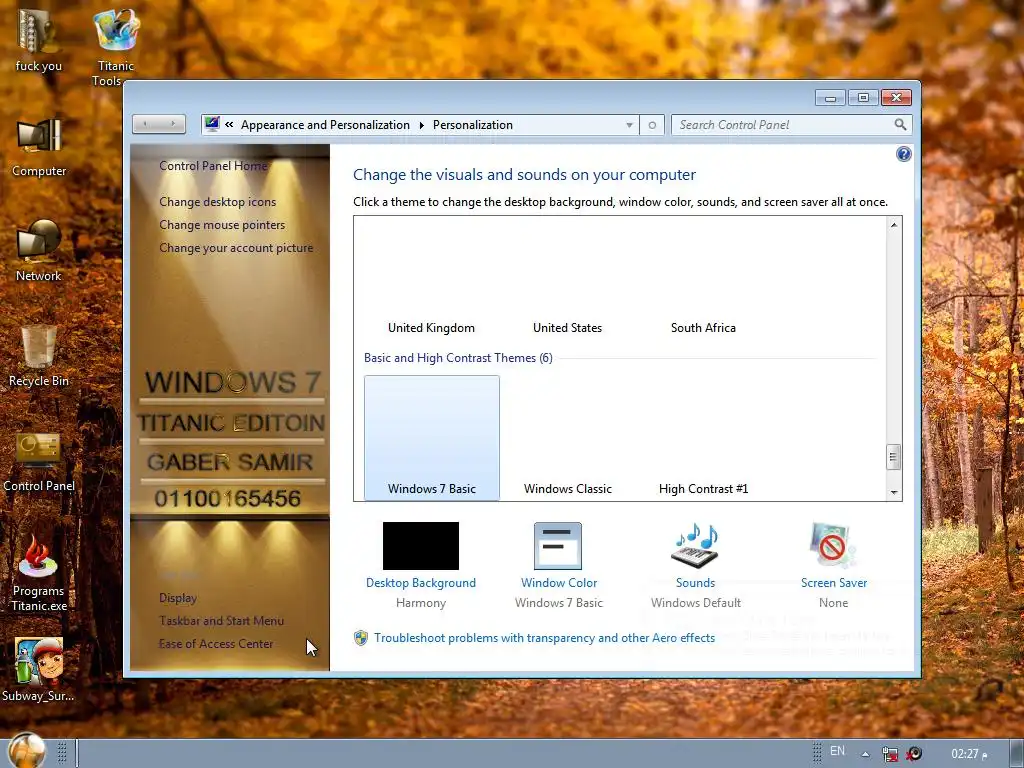Viewport: 1024px width, 768px height.
Task: Select the Recycle Bin desktop icon
Action: (x=39, y=357)
